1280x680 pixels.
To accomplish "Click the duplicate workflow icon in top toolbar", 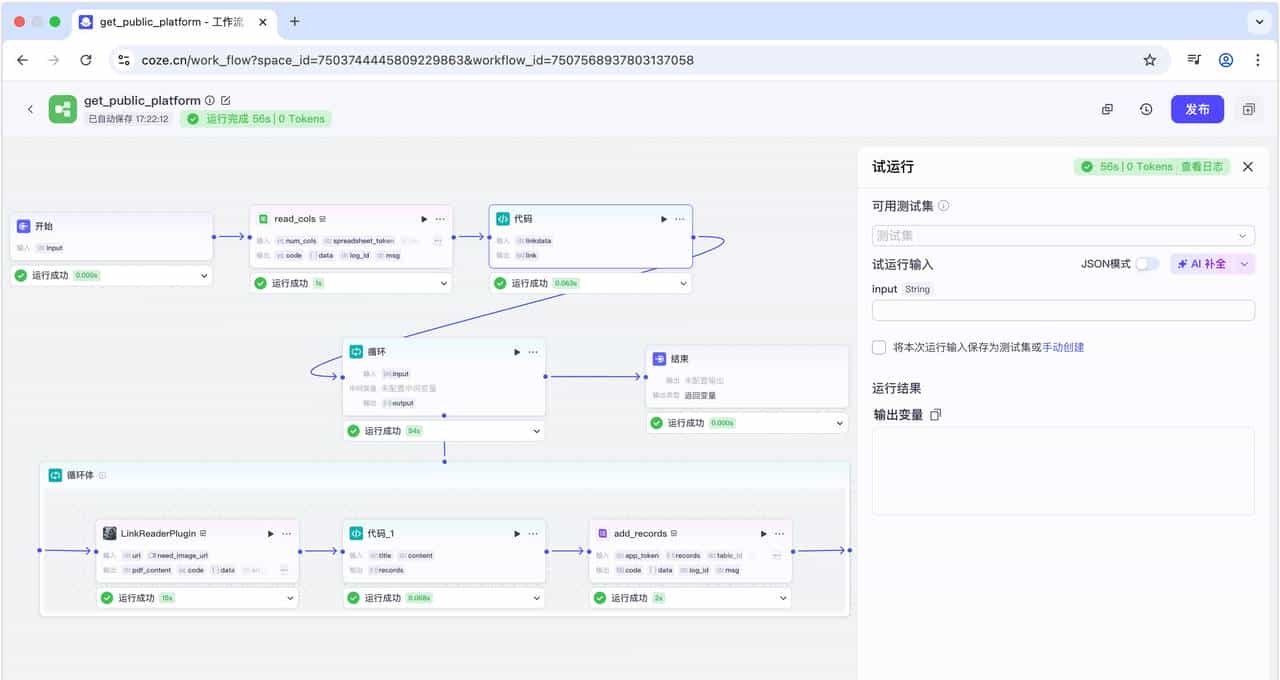I will pos(1107,109).
